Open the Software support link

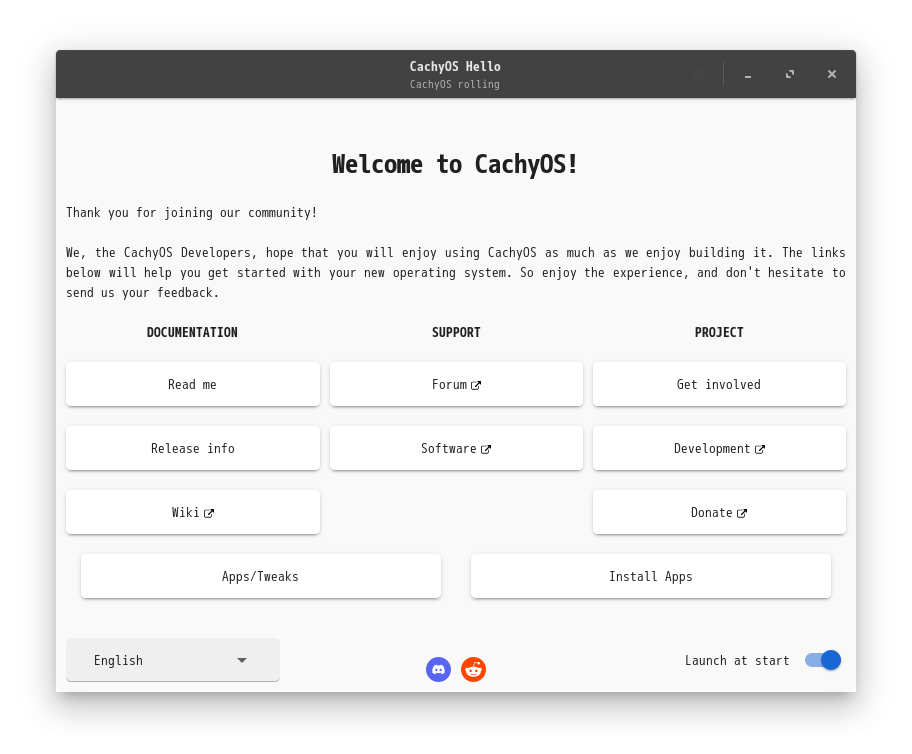click(x=456, y=448)
